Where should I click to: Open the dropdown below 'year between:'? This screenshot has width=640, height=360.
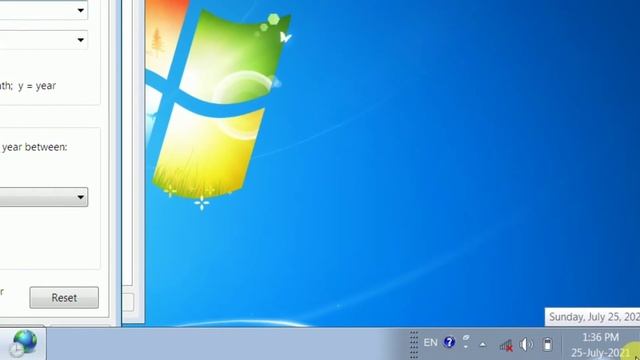[44, 197]
